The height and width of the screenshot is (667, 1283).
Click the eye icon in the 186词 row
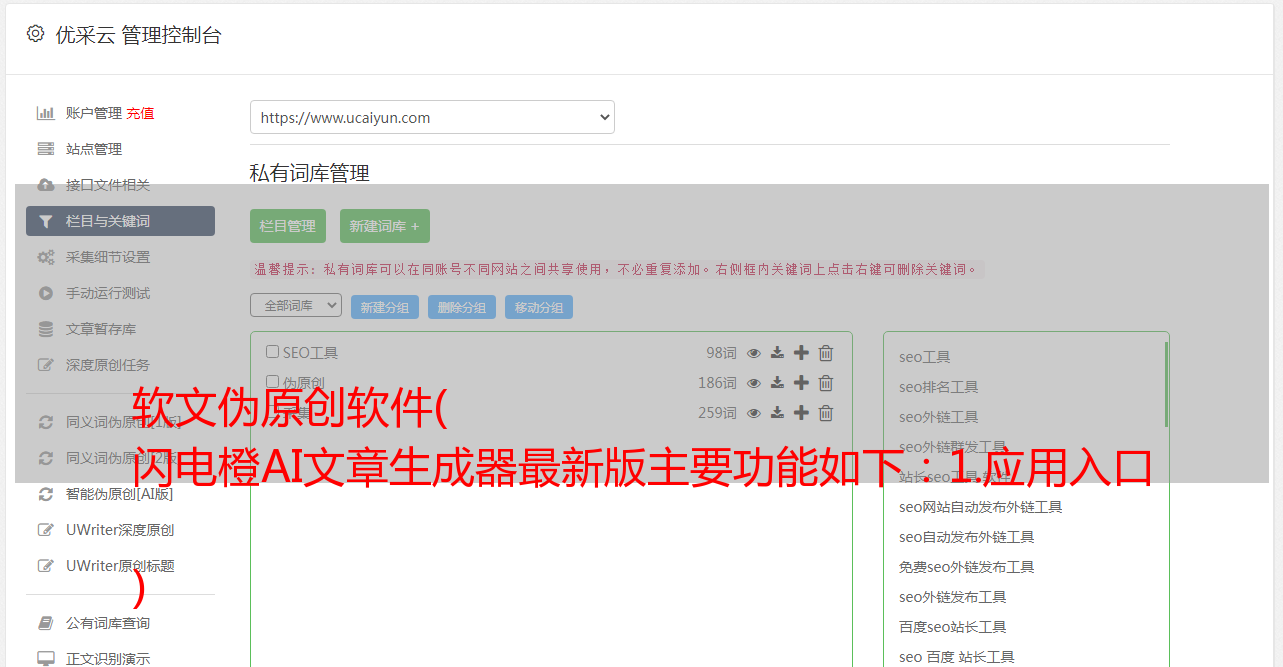click(754, 383)
